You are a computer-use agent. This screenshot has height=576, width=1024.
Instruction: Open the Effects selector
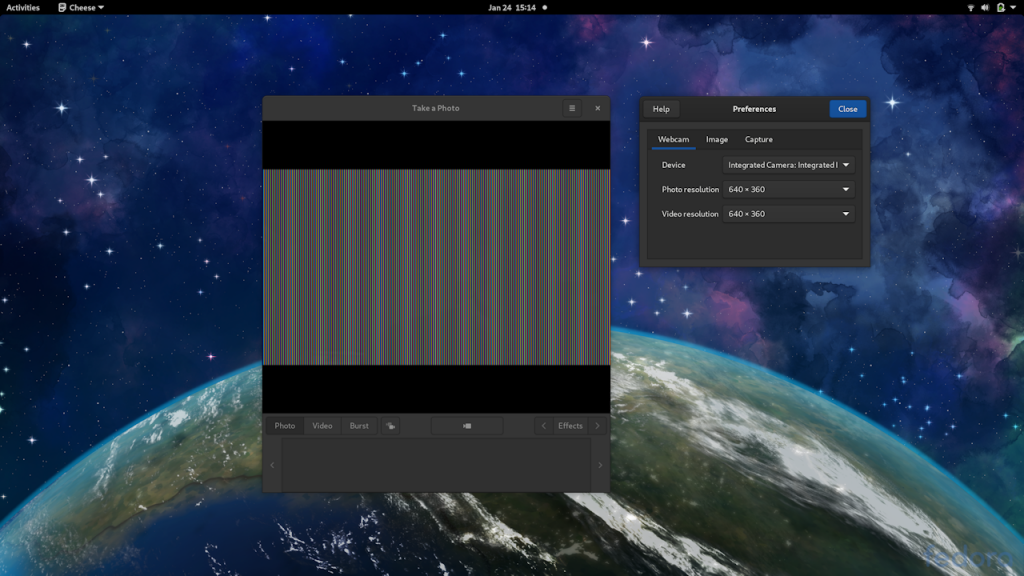[x=570, y=426]
